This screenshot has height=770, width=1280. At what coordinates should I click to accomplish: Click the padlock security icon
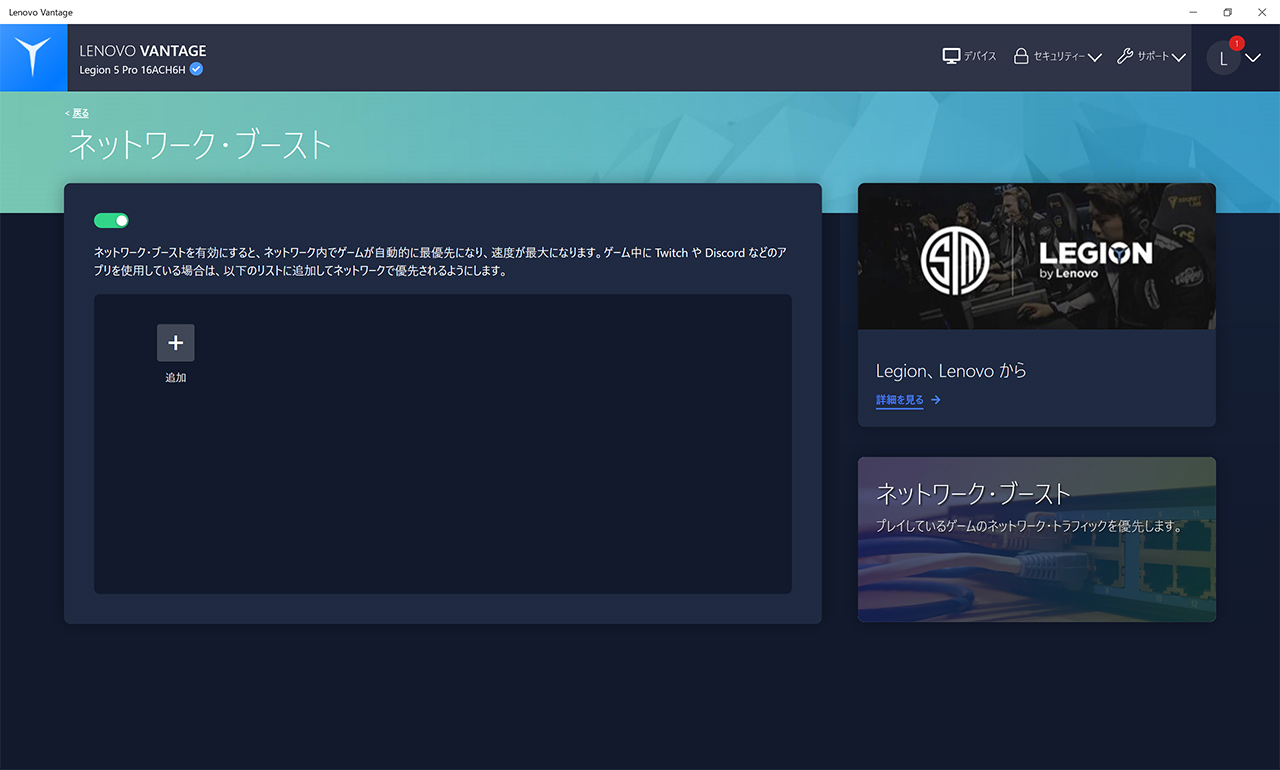pyautogui.click(x=1021, y=57)
